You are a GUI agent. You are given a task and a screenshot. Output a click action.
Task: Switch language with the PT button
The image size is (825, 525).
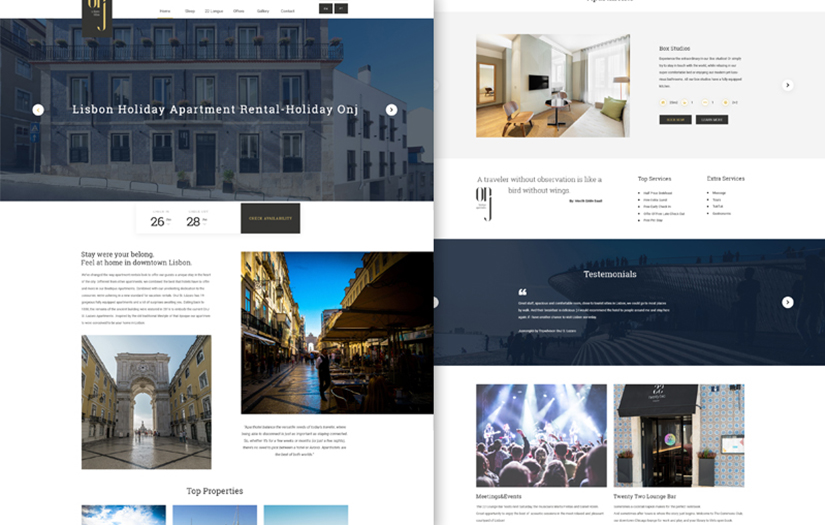341,9
